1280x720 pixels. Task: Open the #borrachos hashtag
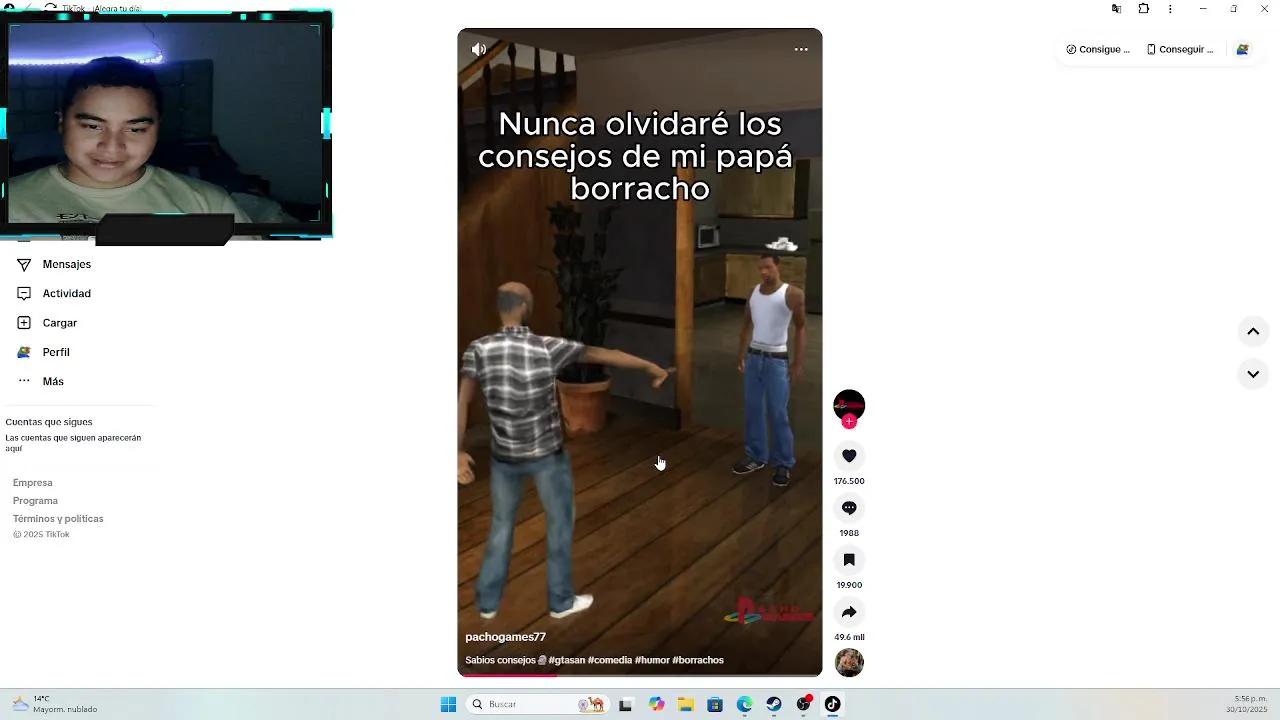pos(698,660)
